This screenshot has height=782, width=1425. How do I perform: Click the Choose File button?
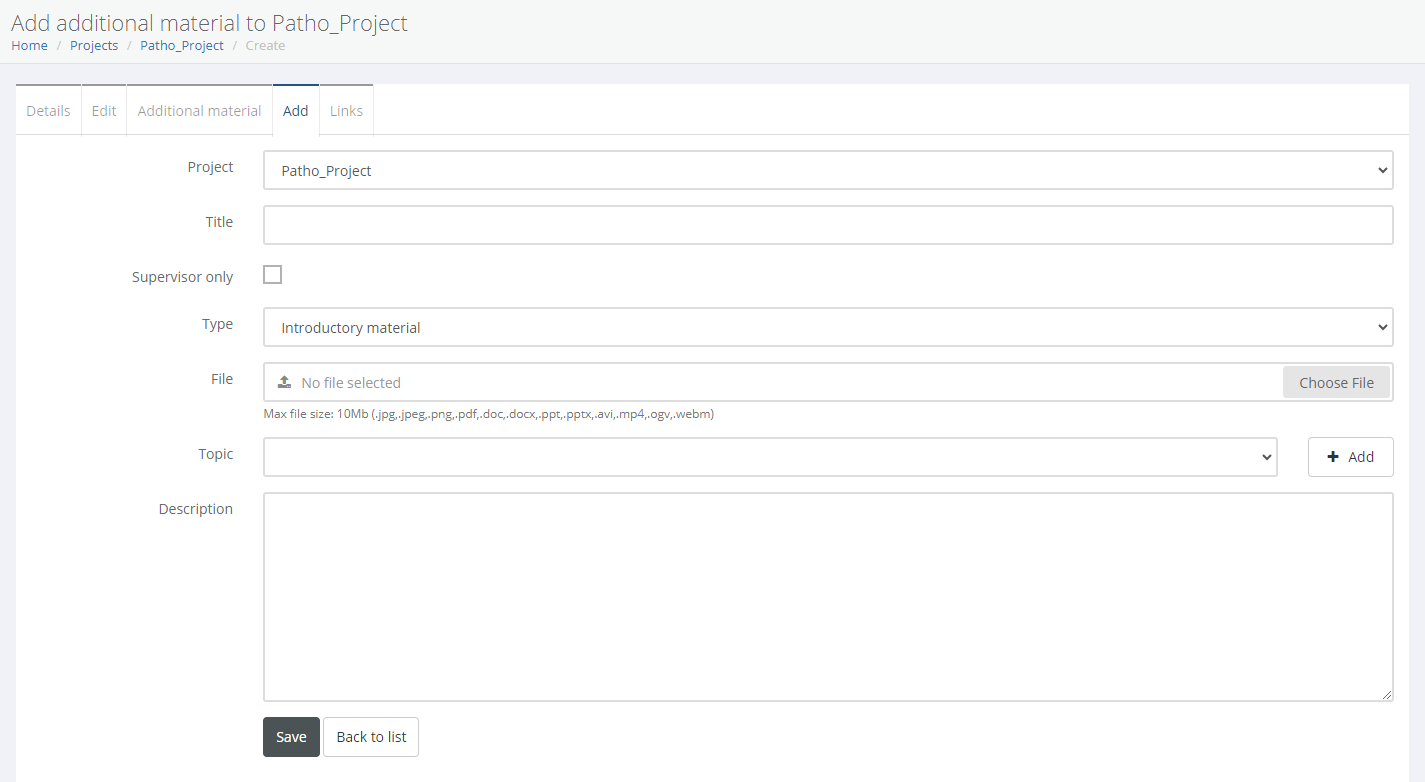coord(1336,382)
